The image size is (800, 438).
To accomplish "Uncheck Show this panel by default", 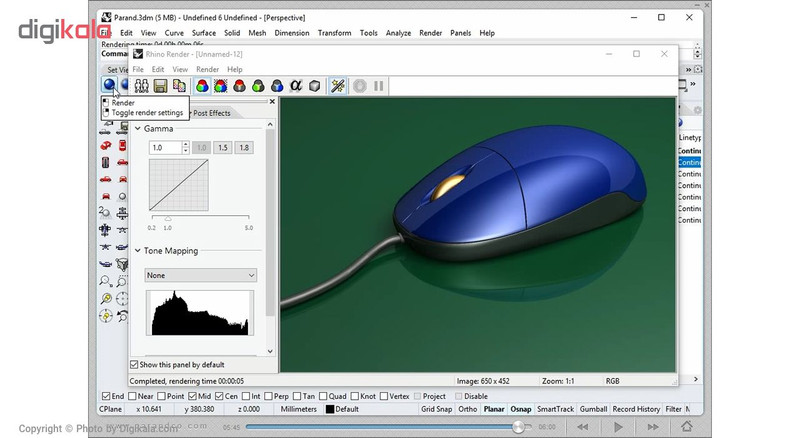I will (x=134, y=364).
